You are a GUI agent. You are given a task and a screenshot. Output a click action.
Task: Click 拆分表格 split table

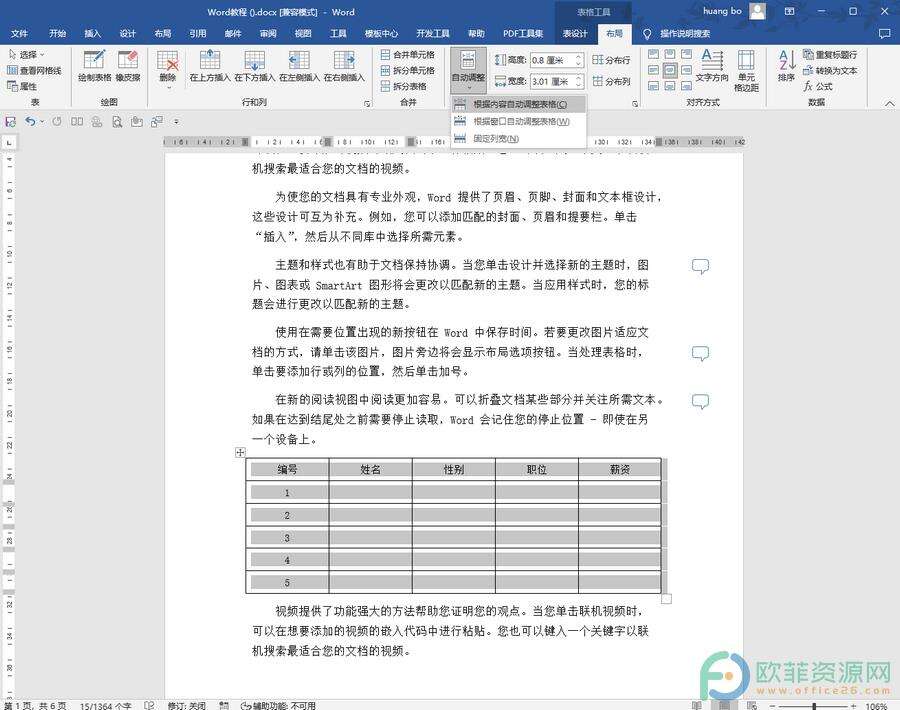click(404, 86)
